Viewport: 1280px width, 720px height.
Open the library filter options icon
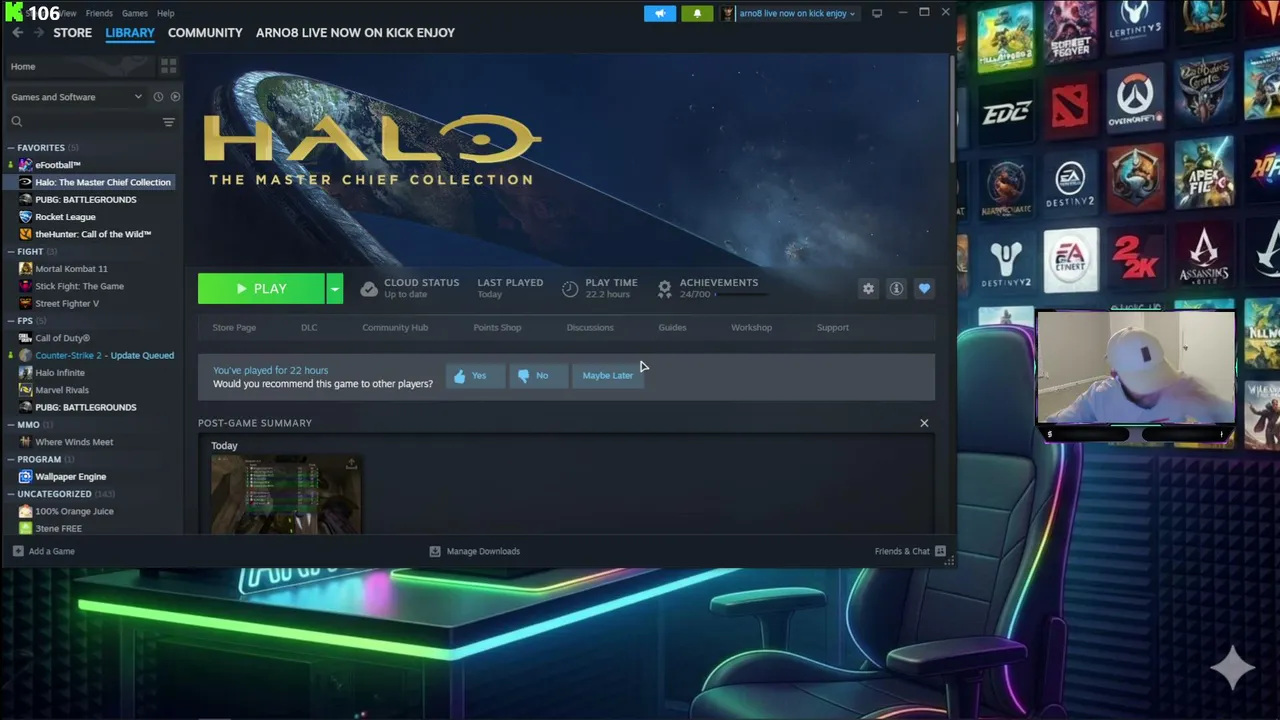168,122
